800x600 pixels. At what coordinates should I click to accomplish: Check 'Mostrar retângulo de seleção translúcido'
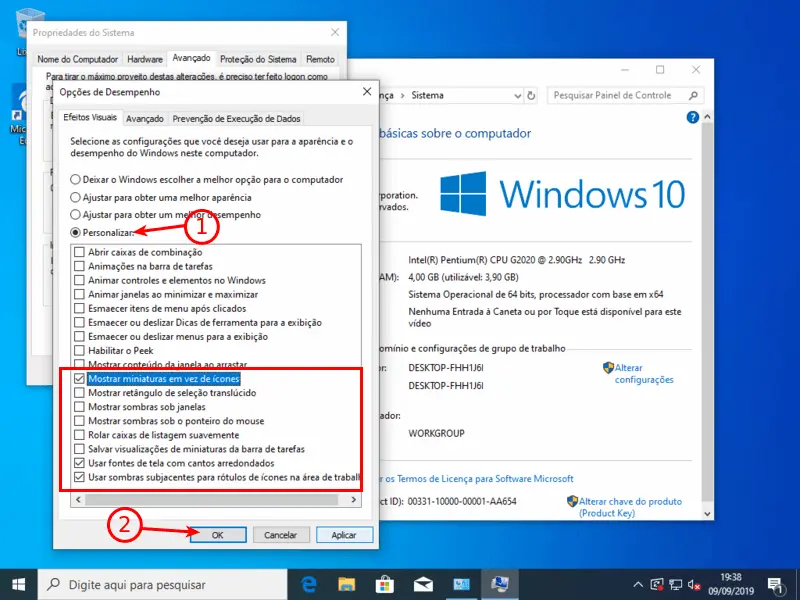(x=79, y=393)
